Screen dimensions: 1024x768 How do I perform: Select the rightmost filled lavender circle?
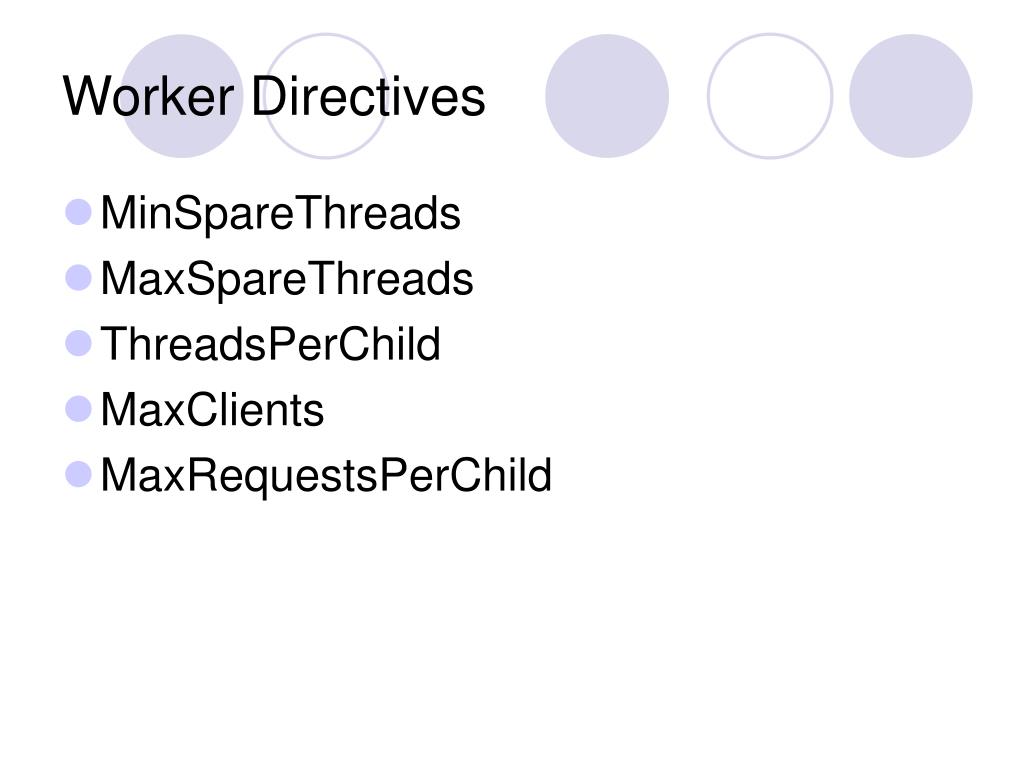pyautogui.click(x=910, y=96)
